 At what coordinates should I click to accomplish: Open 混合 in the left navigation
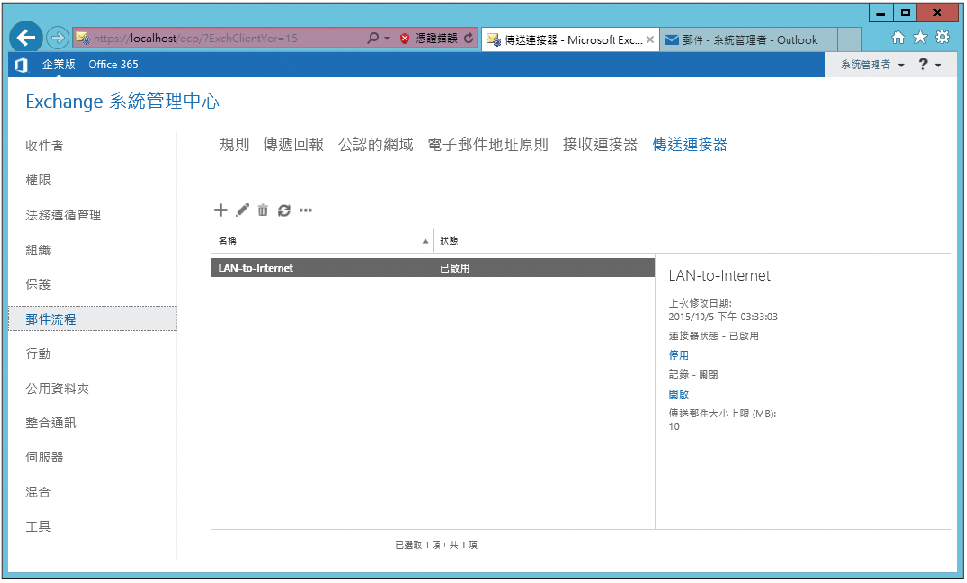[x=38, y=492]
